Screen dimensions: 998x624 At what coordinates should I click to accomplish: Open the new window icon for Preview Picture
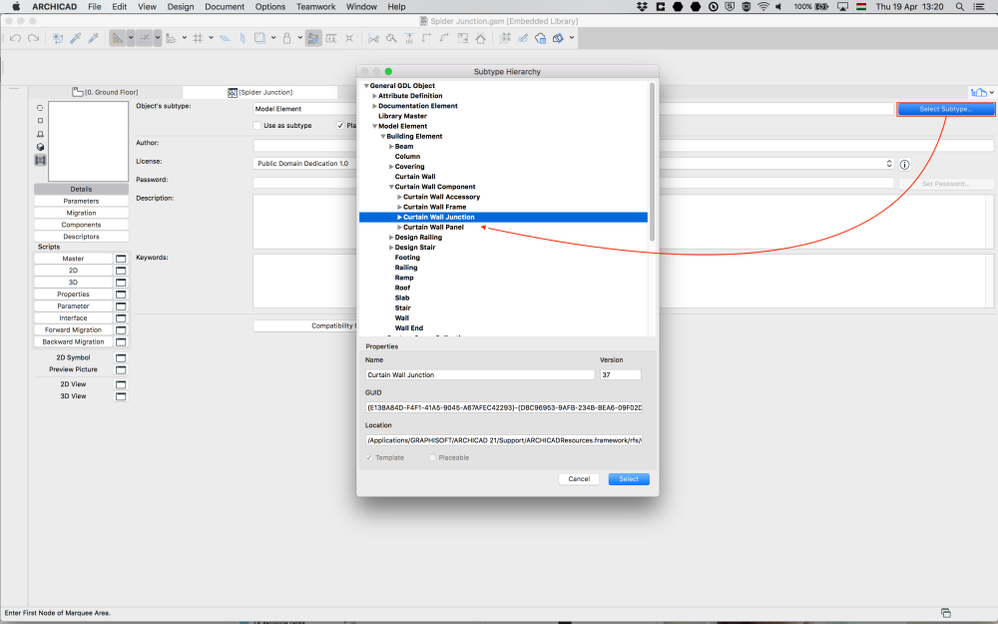(121, 369)
